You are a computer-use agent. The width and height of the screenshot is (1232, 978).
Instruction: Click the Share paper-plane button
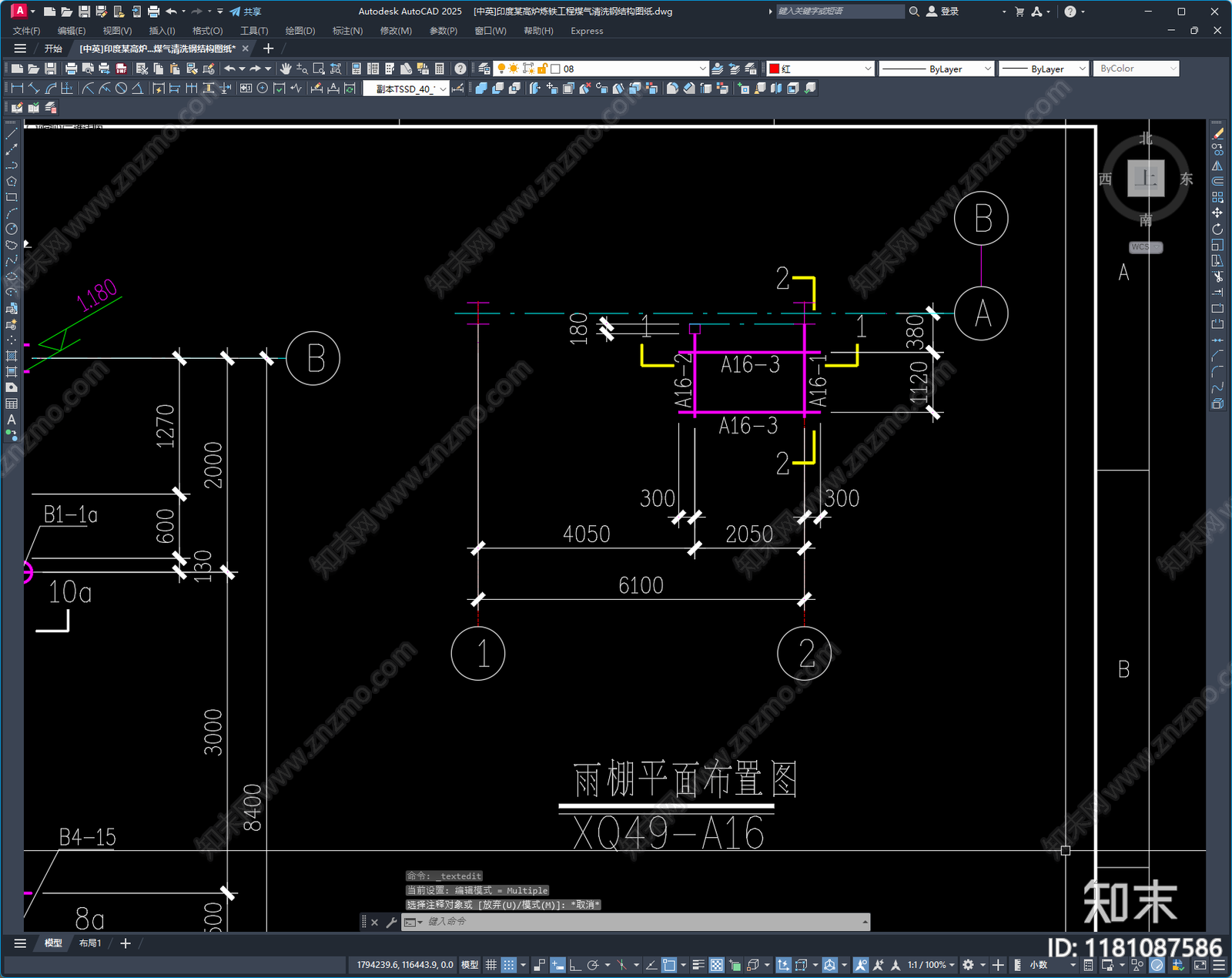tap(246, 12)
